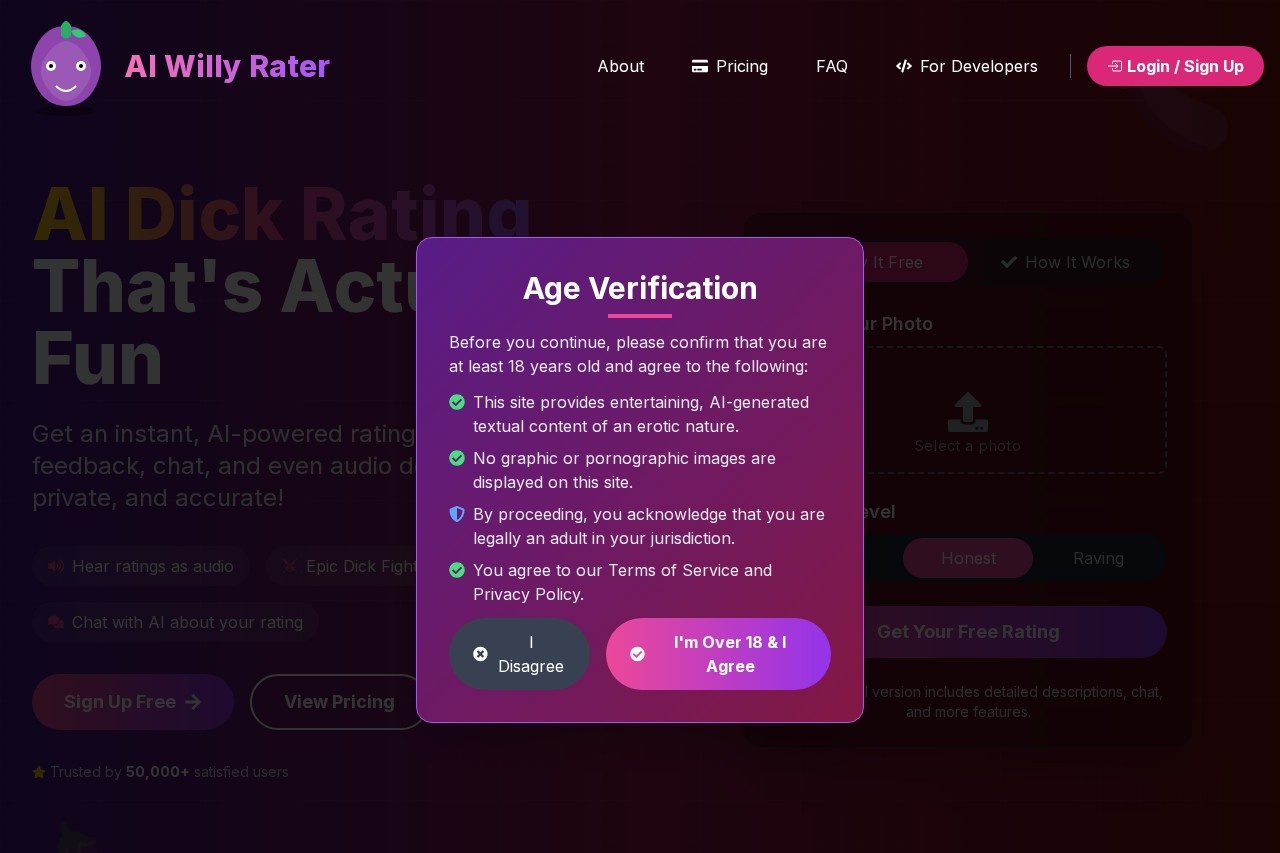Click the upload arrow icon in the photo area
1280x853 pixels.
(967, 411)
